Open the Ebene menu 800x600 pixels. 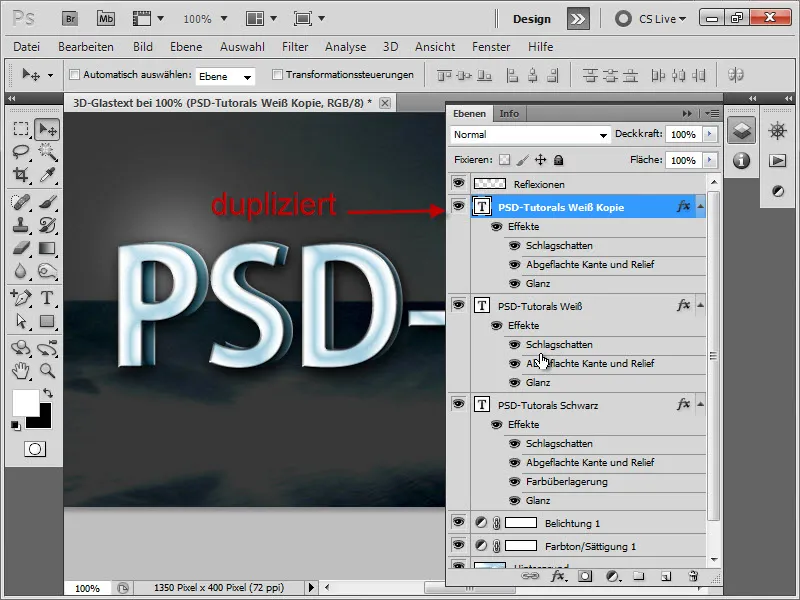coord(186,47)
